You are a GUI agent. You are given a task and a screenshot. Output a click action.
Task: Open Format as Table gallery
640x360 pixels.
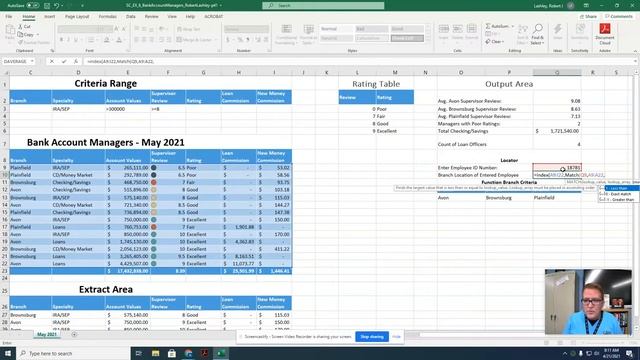pyautogui.click(x=308, y=34)
